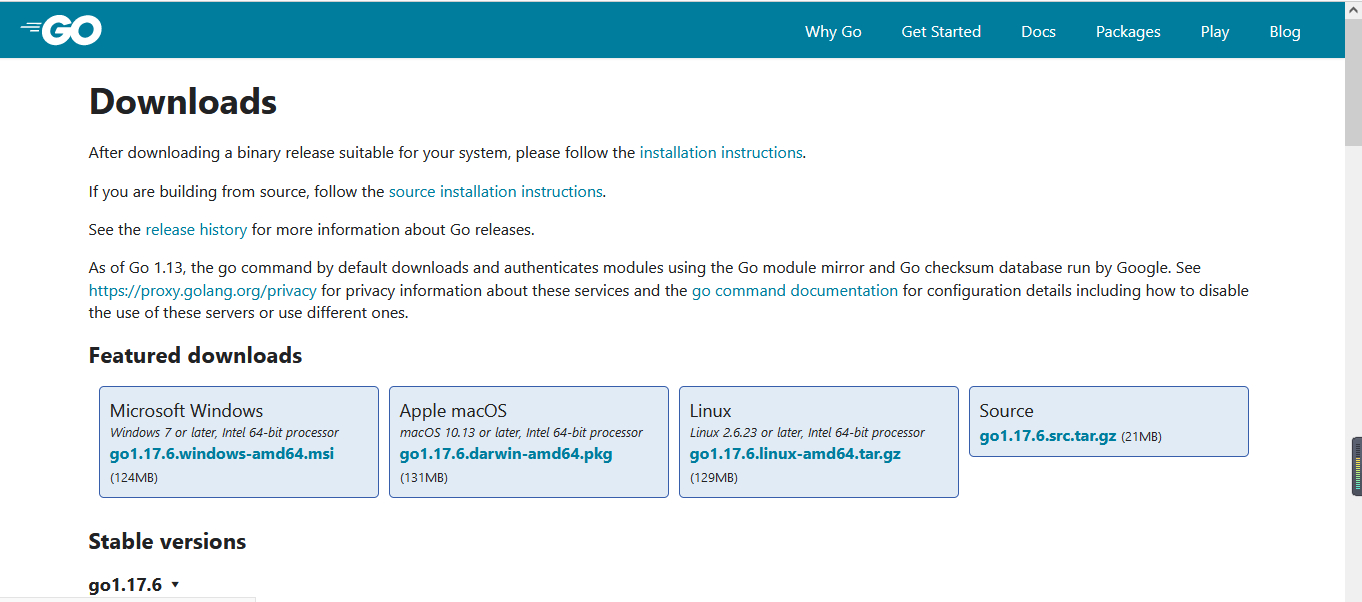Download go1.17.6.windows-amd64.msi

point(222,454)
